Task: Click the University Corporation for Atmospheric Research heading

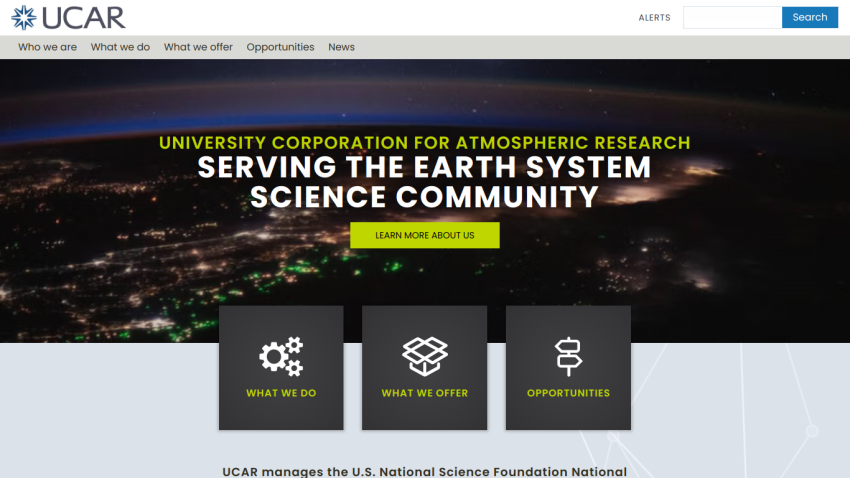Action: (424, 143)
